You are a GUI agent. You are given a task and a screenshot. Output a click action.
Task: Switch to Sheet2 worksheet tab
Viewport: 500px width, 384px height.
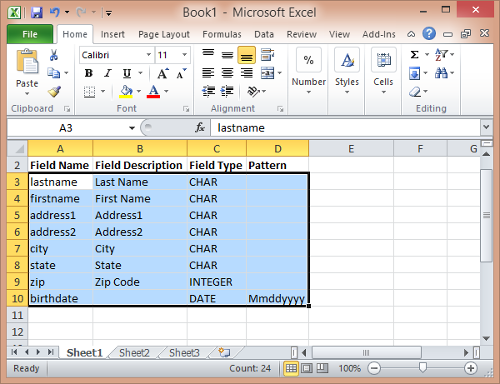click(134, 353)
